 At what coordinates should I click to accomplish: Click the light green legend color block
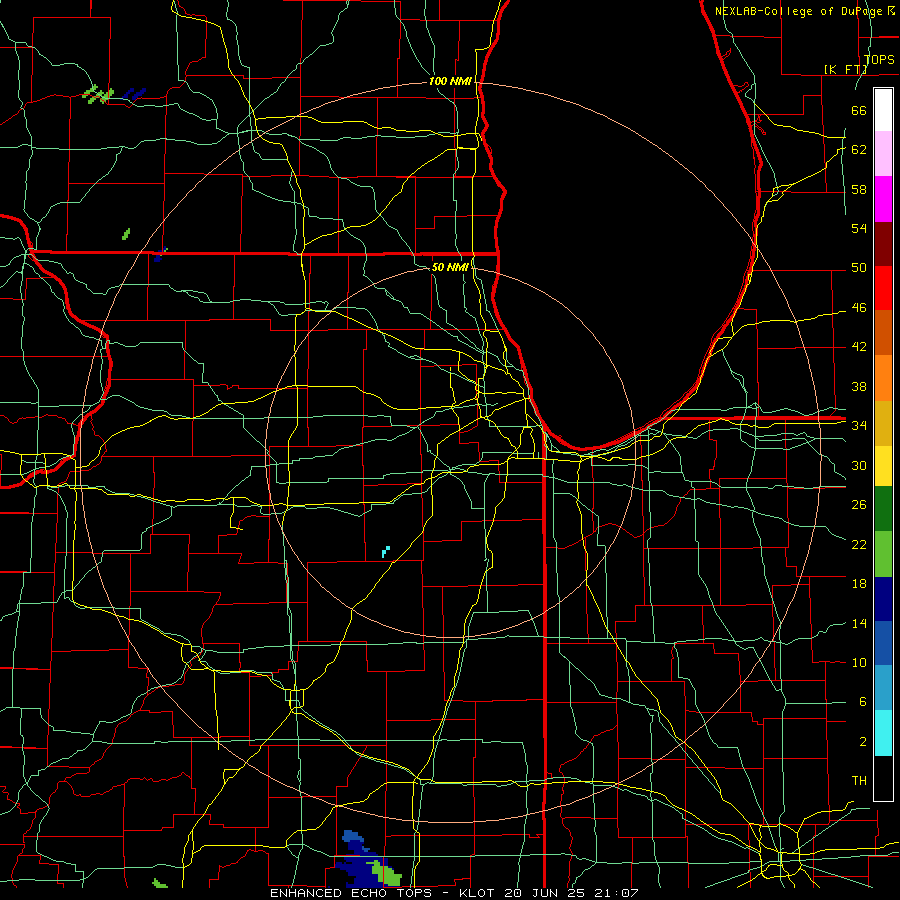(883, 554)
